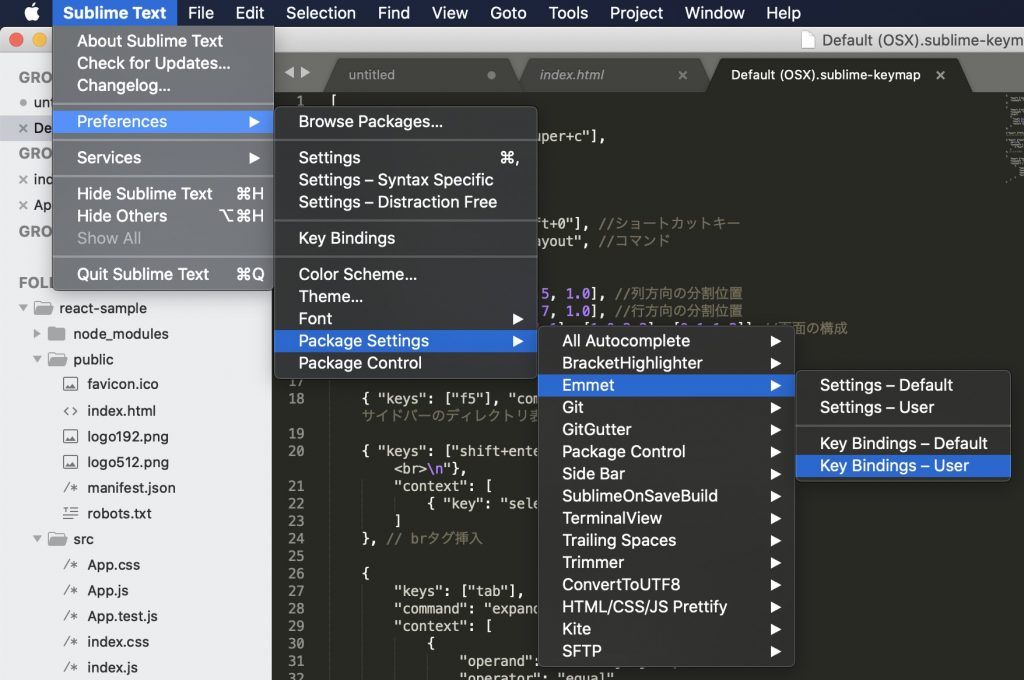
Task: Hide Sublime Text
Action: [x=163, y=194]
